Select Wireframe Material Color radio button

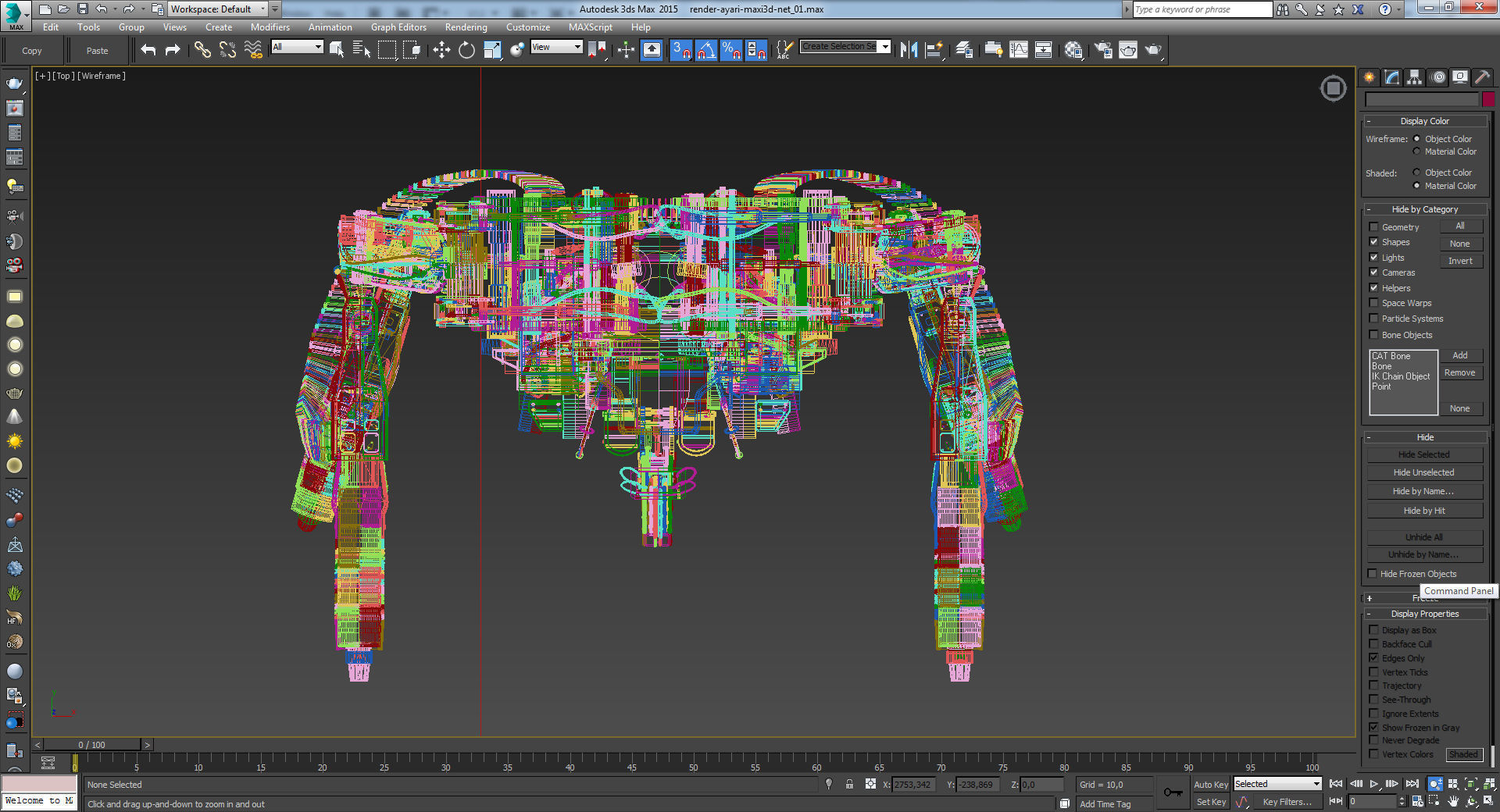click(1416, 151)
